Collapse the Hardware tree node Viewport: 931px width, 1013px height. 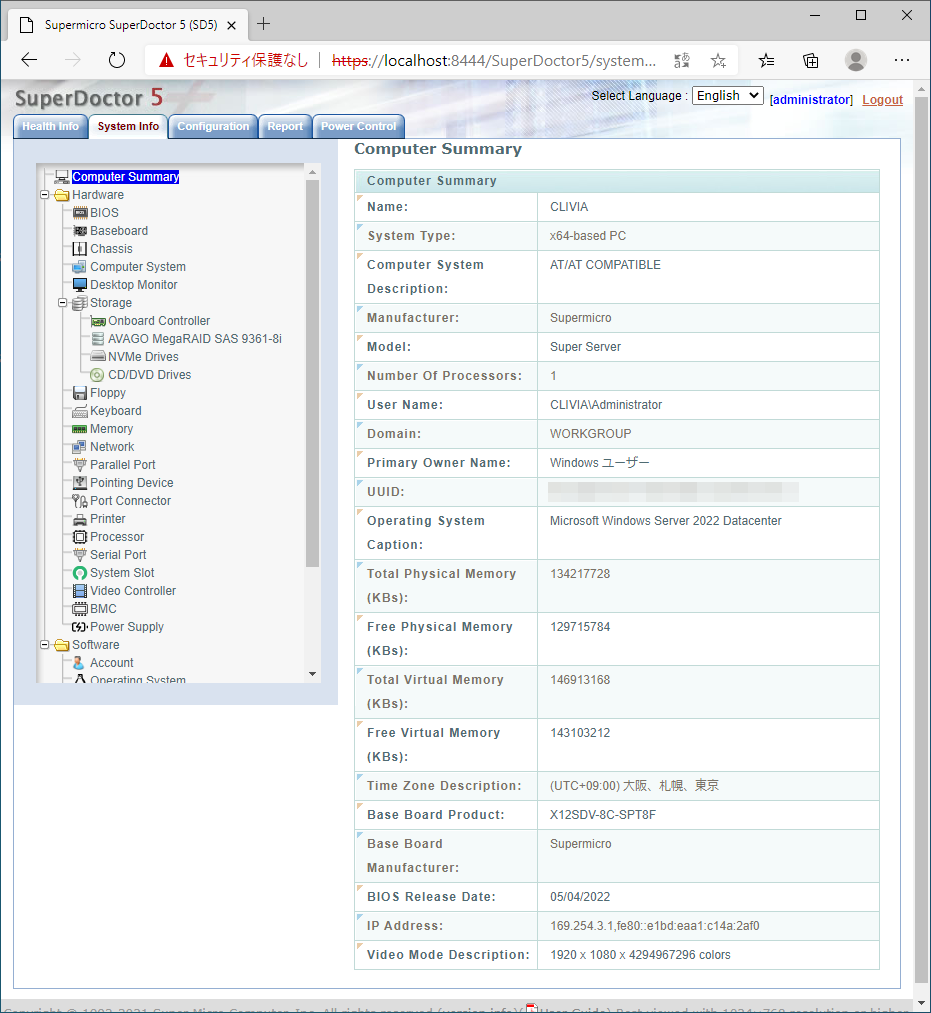click(x=45, y=194)
